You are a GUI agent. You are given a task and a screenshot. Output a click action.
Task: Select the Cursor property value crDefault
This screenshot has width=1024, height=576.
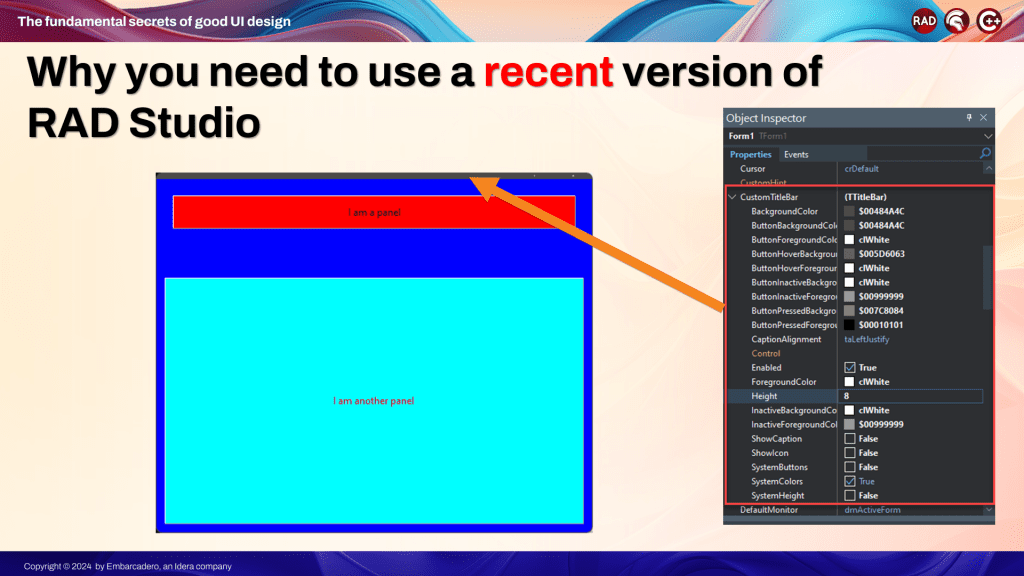(x=861, y=168)
